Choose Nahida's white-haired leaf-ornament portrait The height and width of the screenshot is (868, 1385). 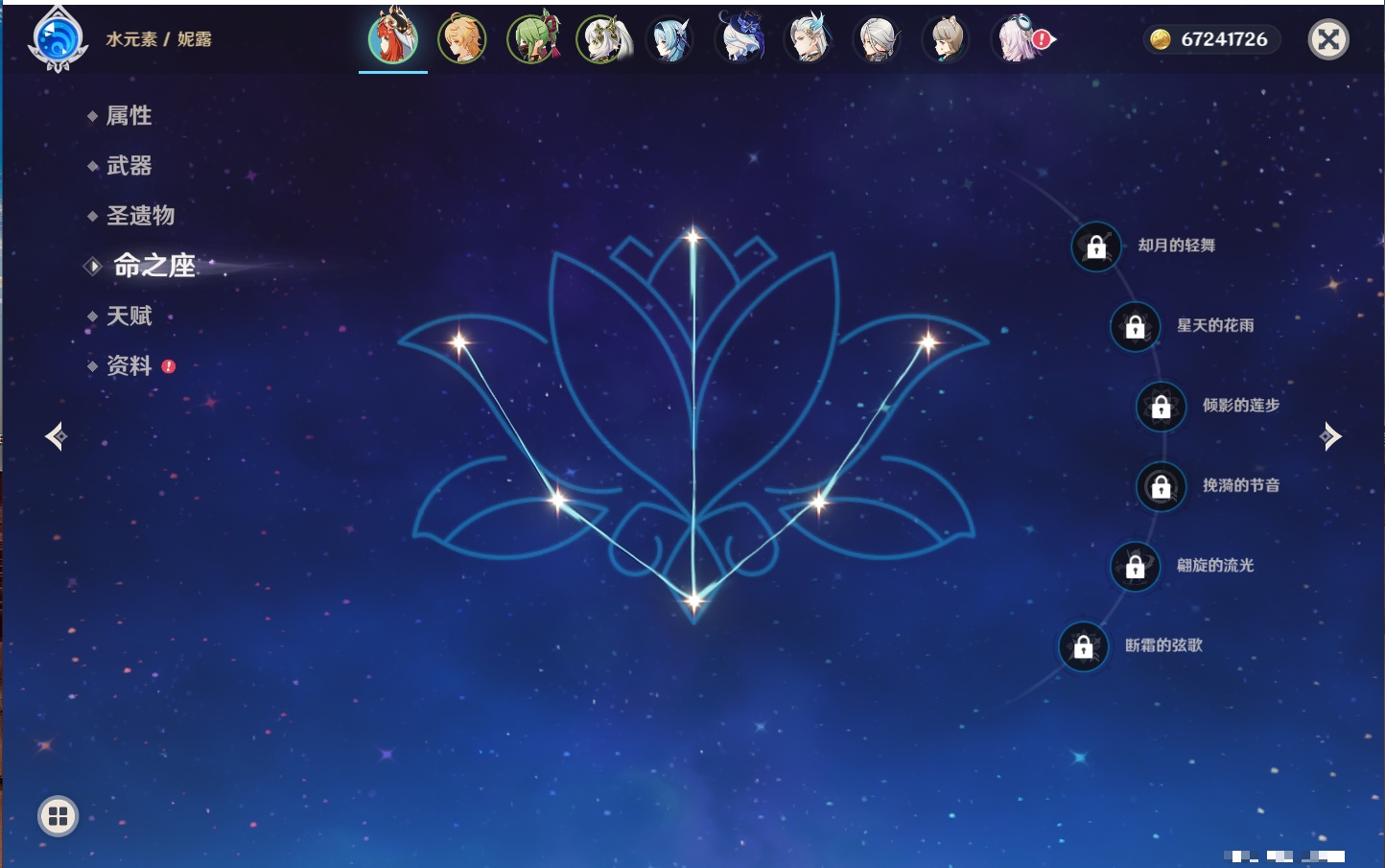coord(602,39)
